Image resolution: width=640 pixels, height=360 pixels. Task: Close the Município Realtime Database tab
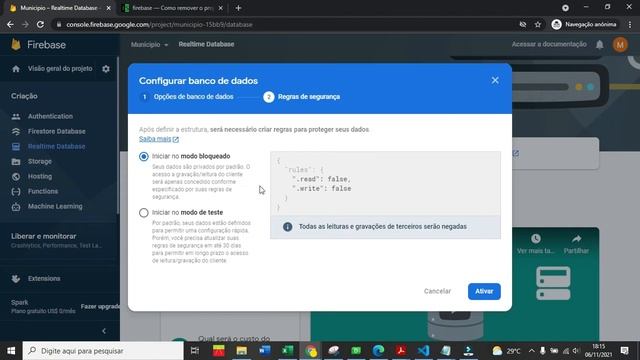(x=109, y=8)
